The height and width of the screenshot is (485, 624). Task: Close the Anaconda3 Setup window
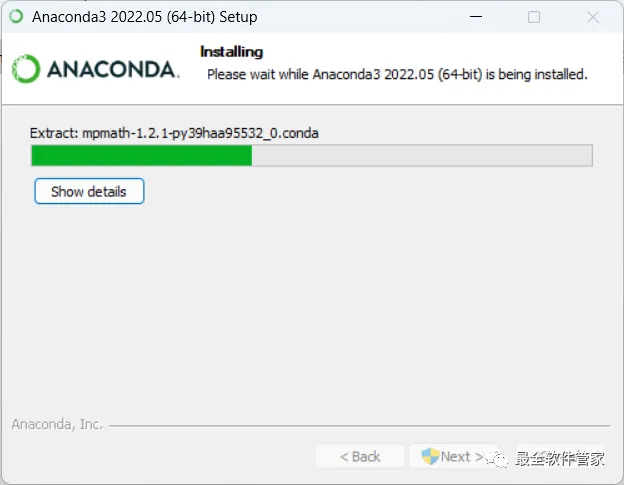tap(593, 17)
